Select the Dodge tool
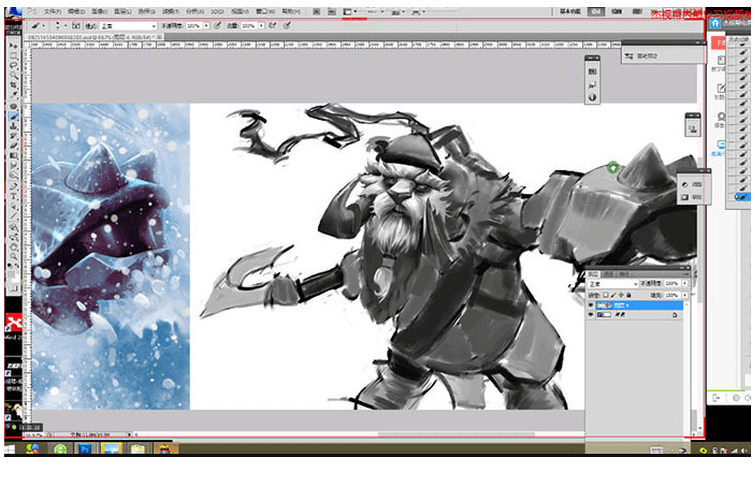This screenshot has width=755, height=479. tap(13, 176)
